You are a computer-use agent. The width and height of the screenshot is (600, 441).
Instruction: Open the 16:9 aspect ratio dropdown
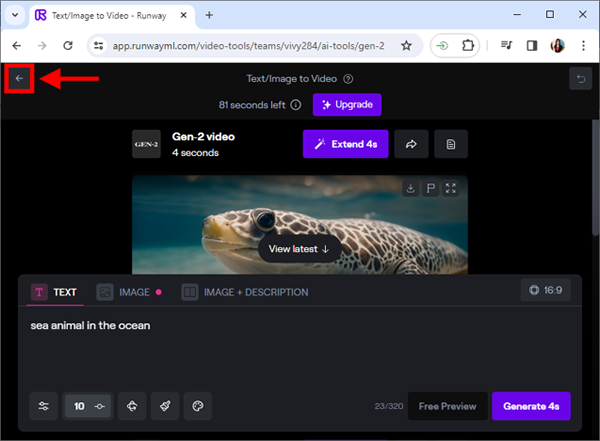click(x=546, y=290)
